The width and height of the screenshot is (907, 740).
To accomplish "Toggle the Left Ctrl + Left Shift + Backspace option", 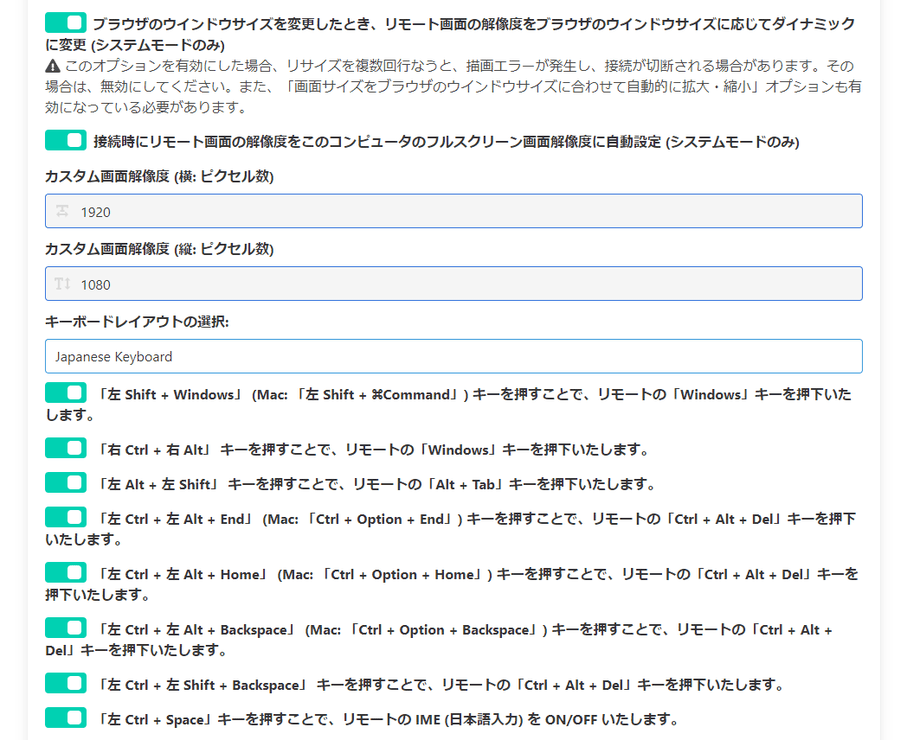I will coord(65,684).
